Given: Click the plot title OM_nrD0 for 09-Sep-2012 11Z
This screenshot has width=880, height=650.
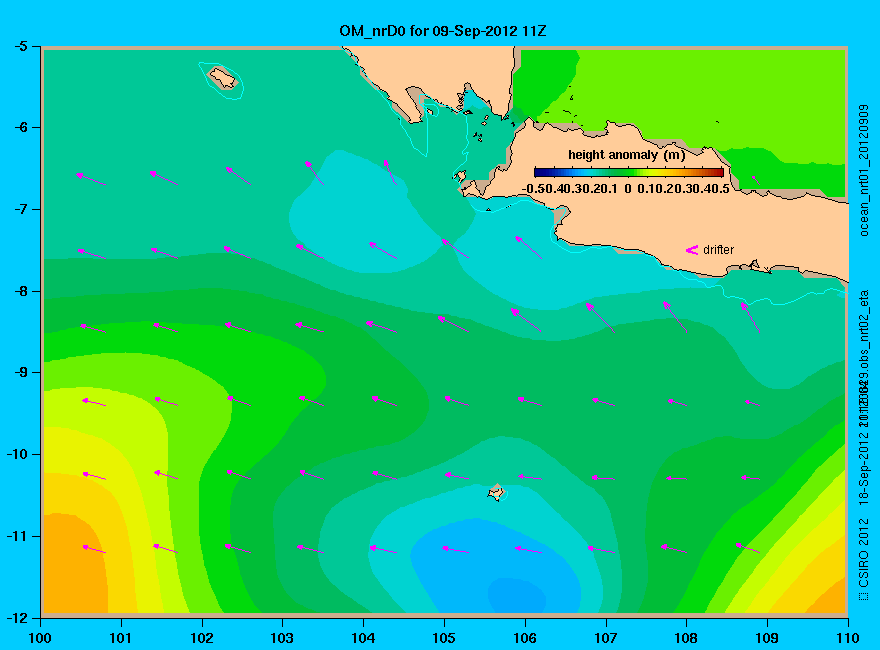Looking at the screenshot, I should (442, 31).
